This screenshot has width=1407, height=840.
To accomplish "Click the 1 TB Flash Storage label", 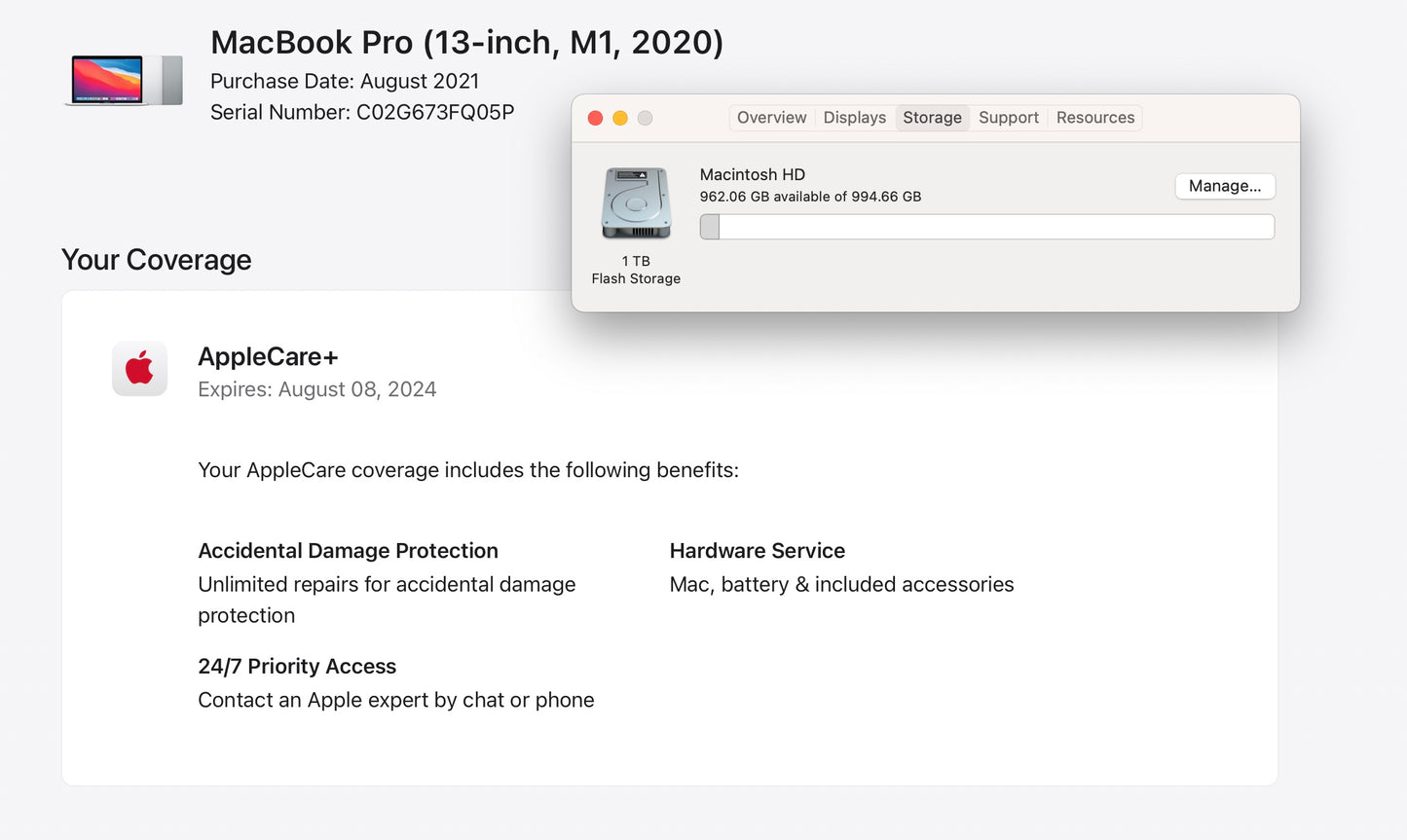I will 635,270.
